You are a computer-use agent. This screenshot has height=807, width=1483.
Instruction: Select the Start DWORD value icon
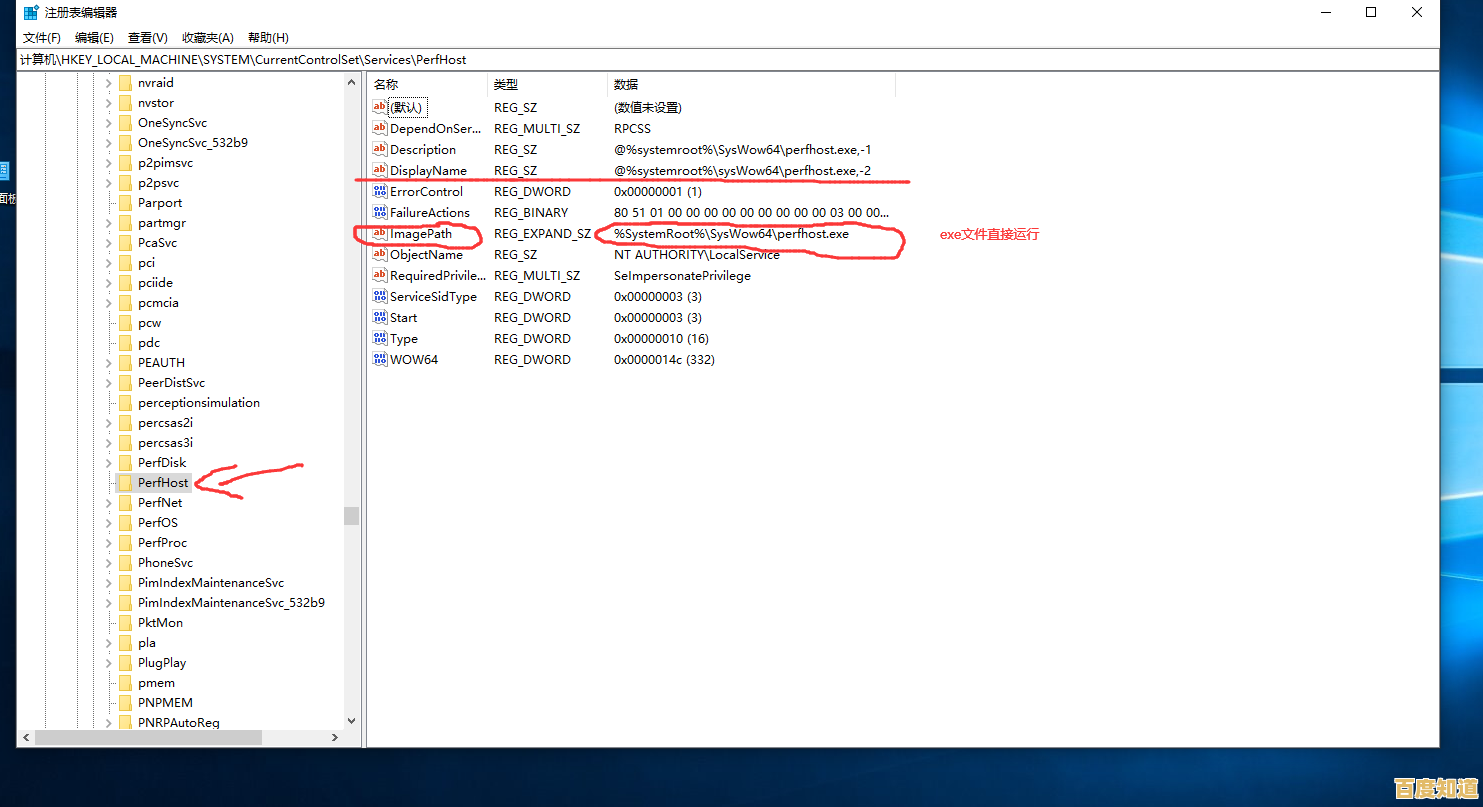[379, 318]
